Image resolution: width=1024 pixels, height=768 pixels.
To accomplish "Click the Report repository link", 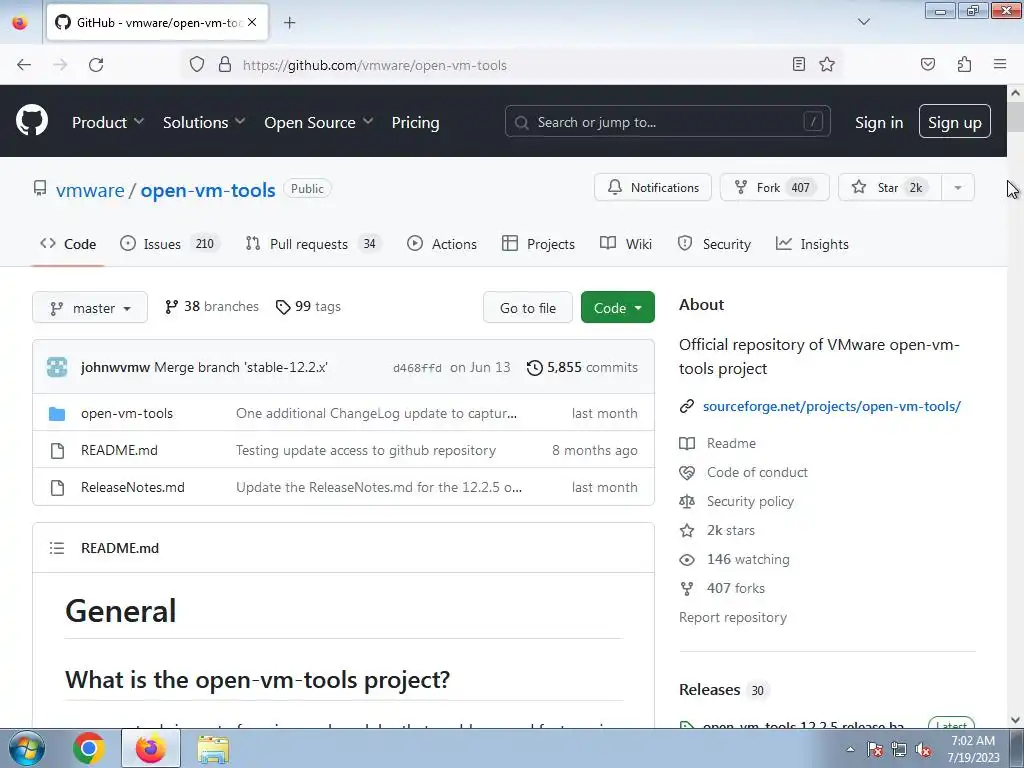I will pyautogui.click(x=733, y=617).
